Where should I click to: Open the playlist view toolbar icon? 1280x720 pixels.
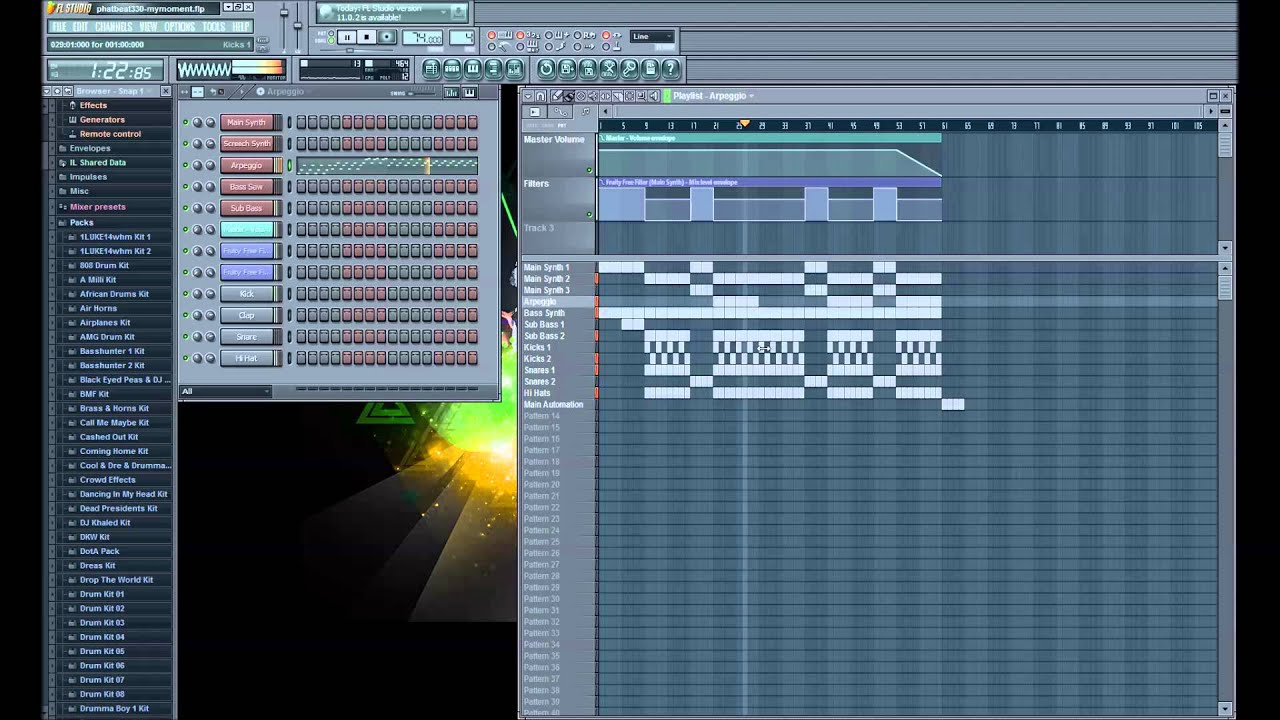(x=431, y=69)
